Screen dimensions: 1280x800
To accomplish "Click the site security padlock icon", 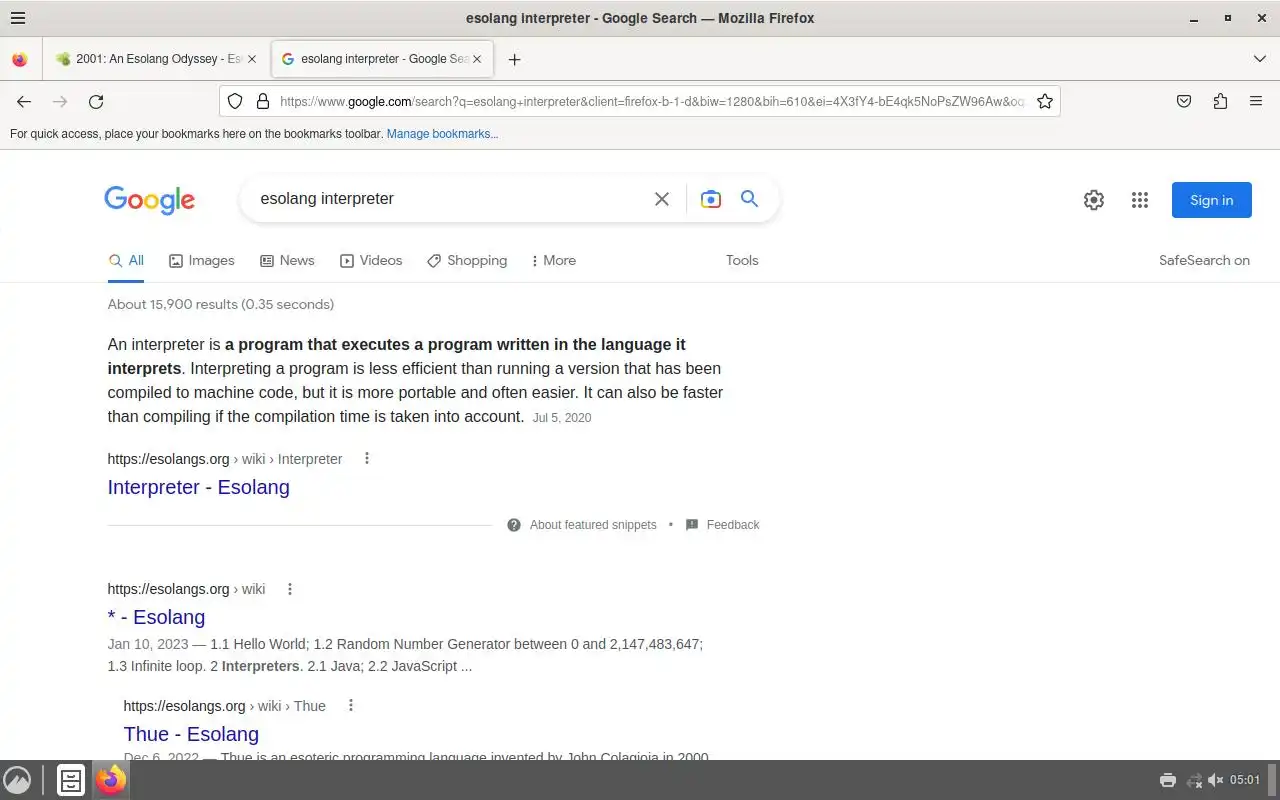I will coord(263,101).
